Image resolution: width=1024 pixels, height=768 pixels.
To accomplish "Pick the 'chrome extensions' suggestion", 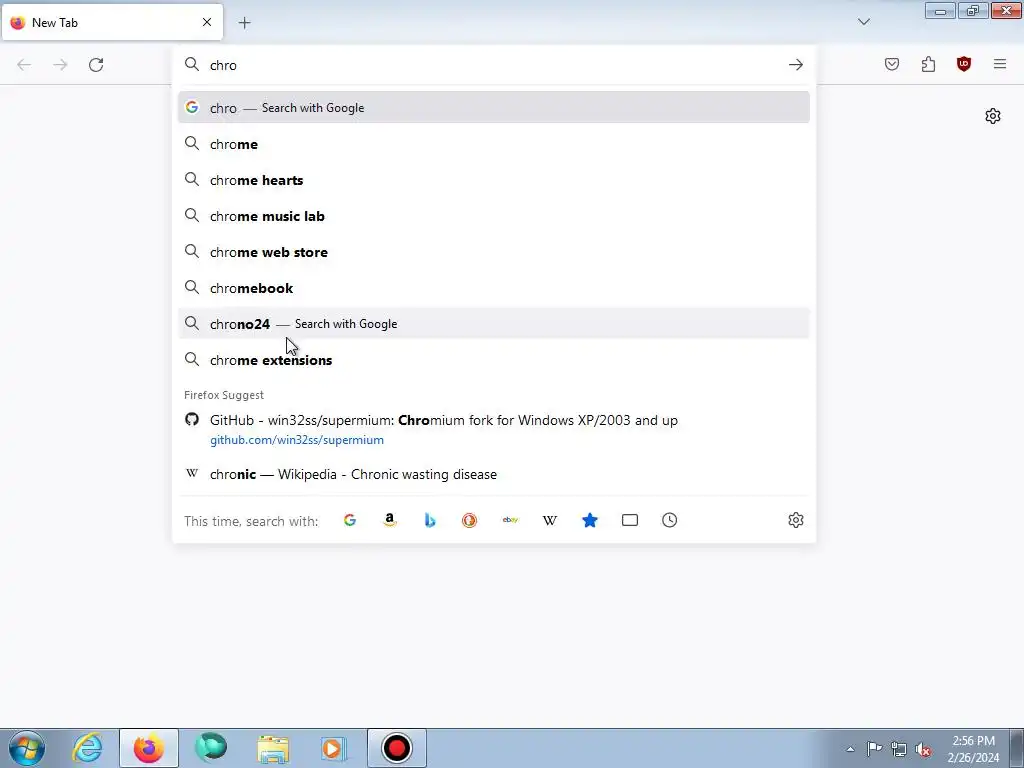I will [x=493, y=360].
